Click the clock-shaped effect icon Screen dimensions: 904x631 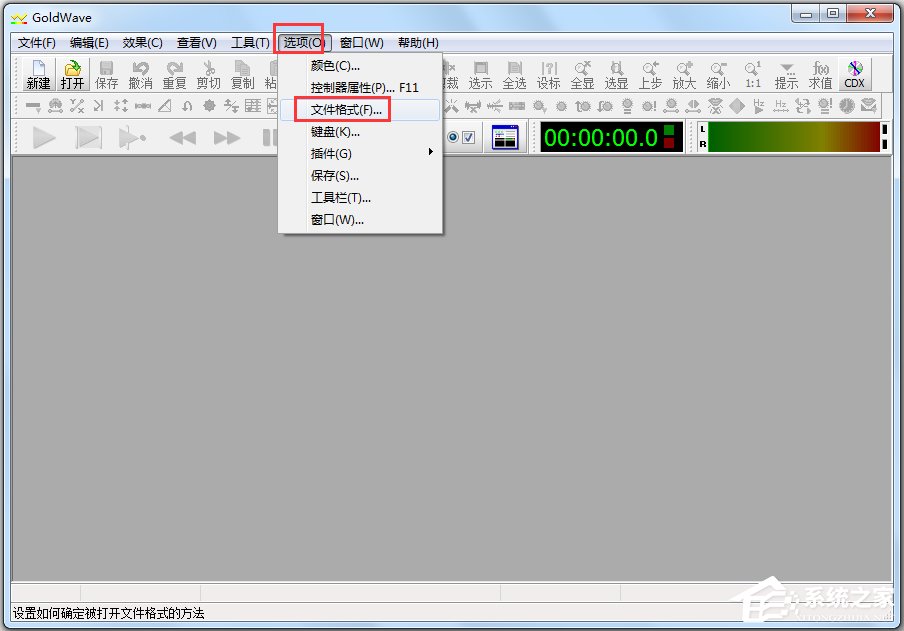pyautogui.click(x=847, y=106)
